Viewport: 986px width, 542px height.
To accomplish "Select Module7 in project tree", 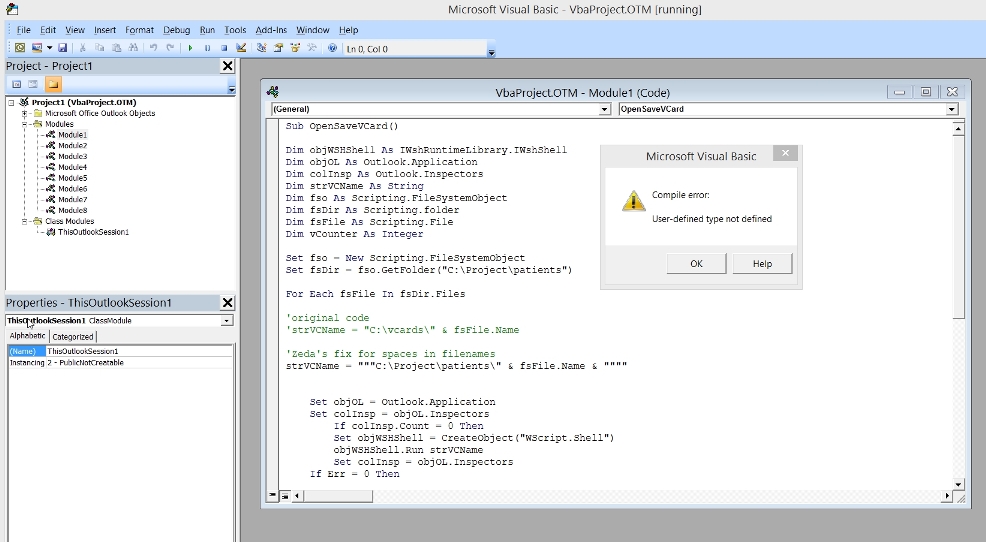I will pyautogui.click(x=72, y=199).
